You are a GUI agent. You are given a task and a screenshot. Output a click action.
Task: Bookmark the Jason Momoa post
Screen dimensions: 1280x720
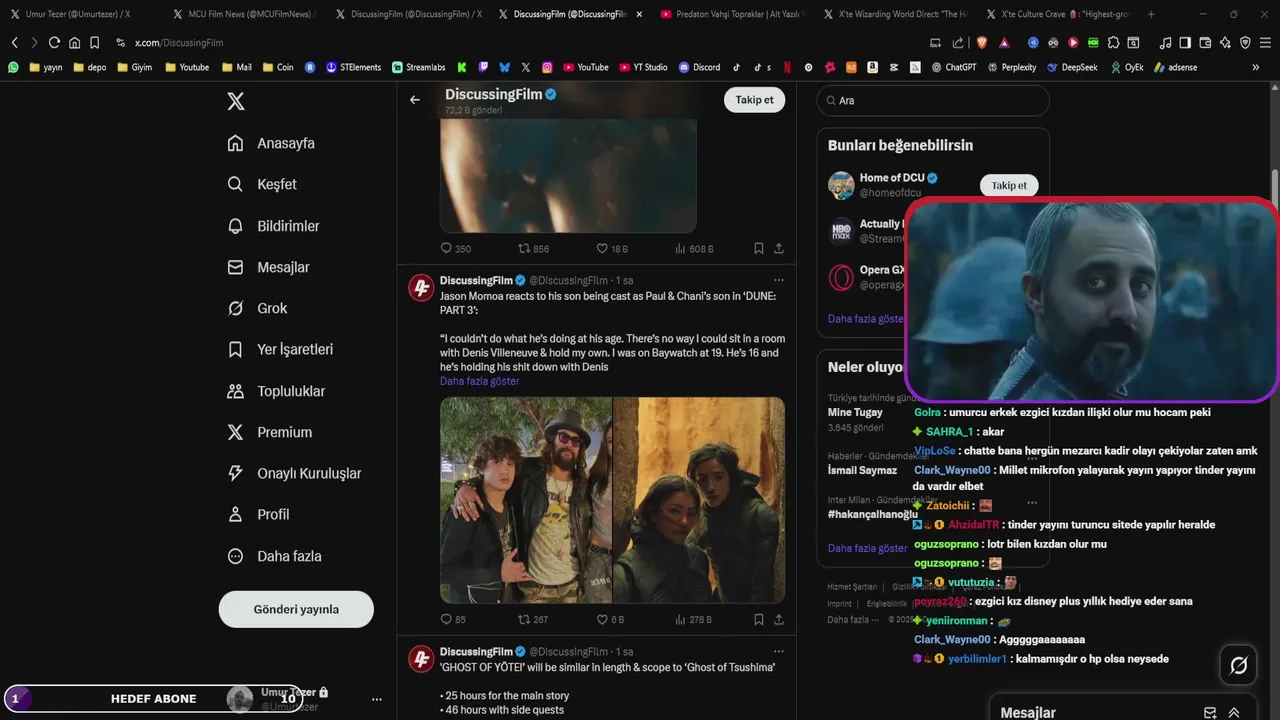[759, 619]
